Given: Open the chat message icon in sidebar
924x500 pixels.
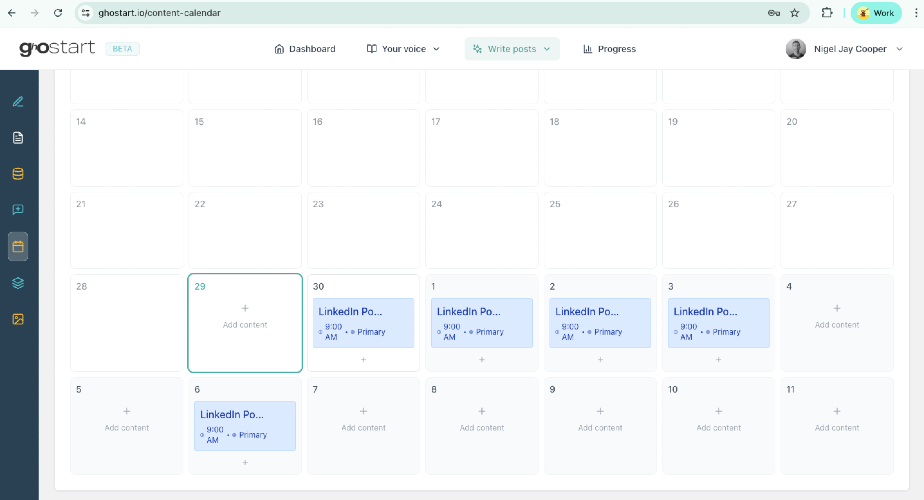Looking at the screenshot, I should (18, 210).
